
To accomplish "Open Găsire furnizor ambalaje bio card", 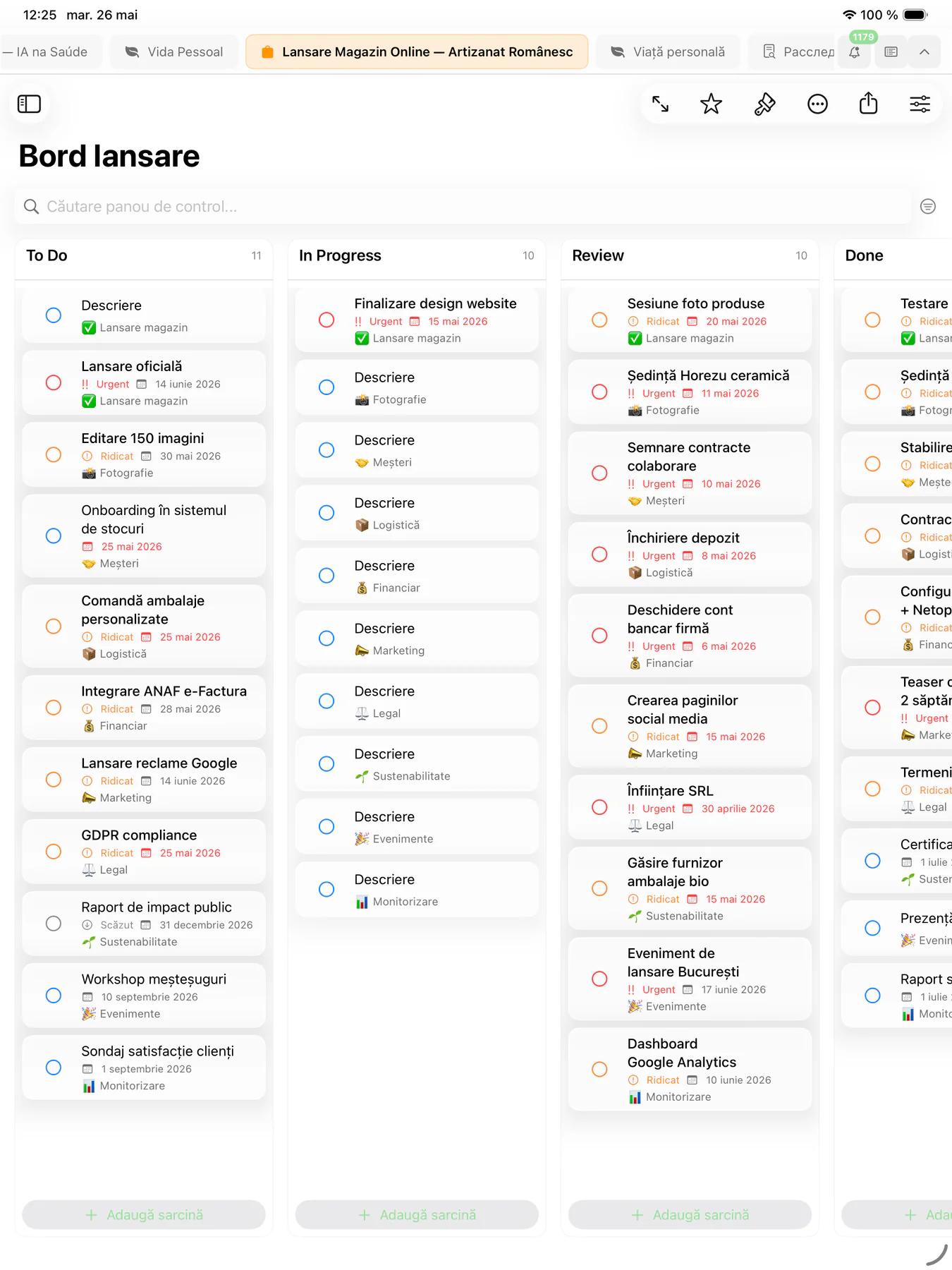I will click(x=690, y=888).
